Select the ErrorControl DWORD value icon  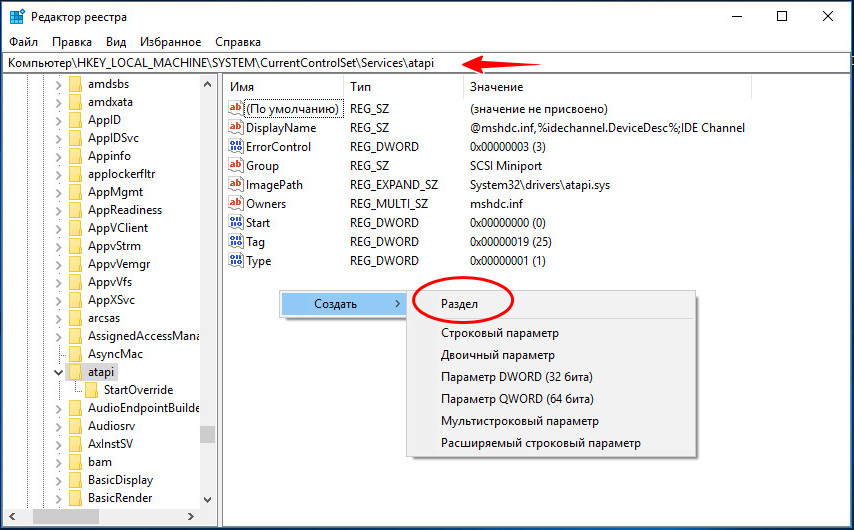pos(235,147)
